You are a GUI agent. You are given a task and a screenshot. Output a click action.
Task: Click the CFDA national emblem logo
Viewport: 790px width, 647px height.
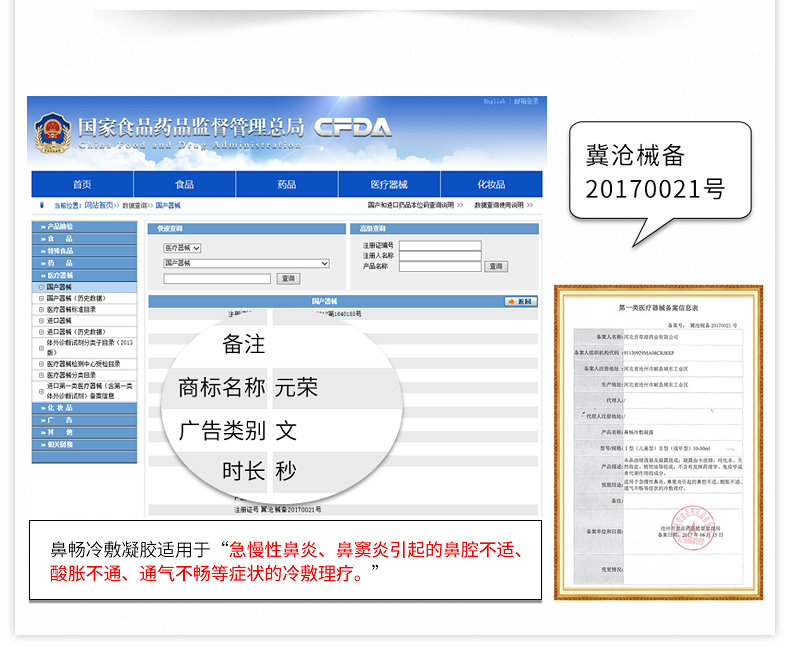[x=52, y=133]
